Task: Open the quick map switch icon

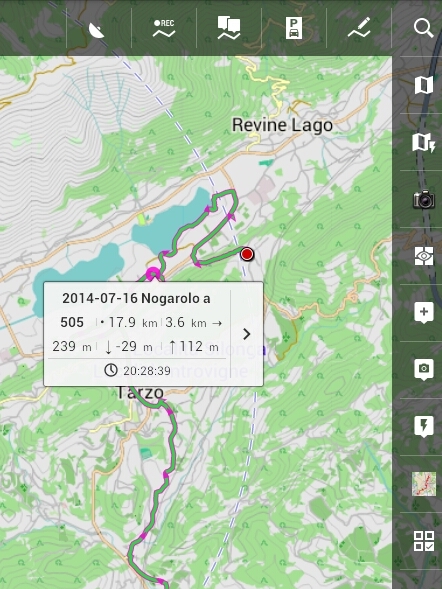Action: pos(424,142)
